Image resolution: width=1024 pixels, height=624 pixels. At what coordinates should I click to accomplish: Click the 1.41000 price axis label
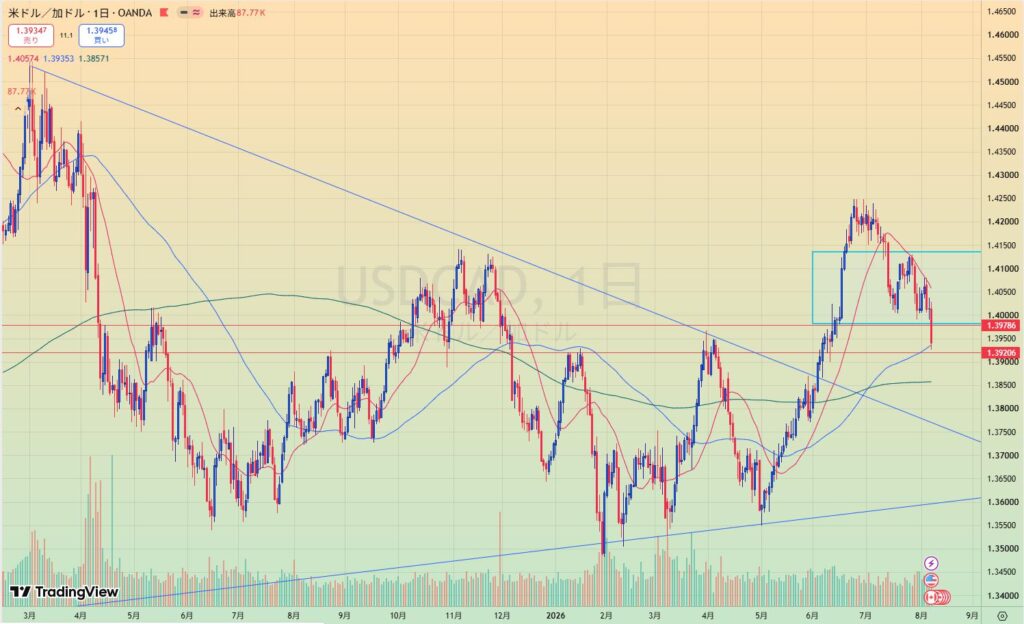click(x=1003, y=268)
